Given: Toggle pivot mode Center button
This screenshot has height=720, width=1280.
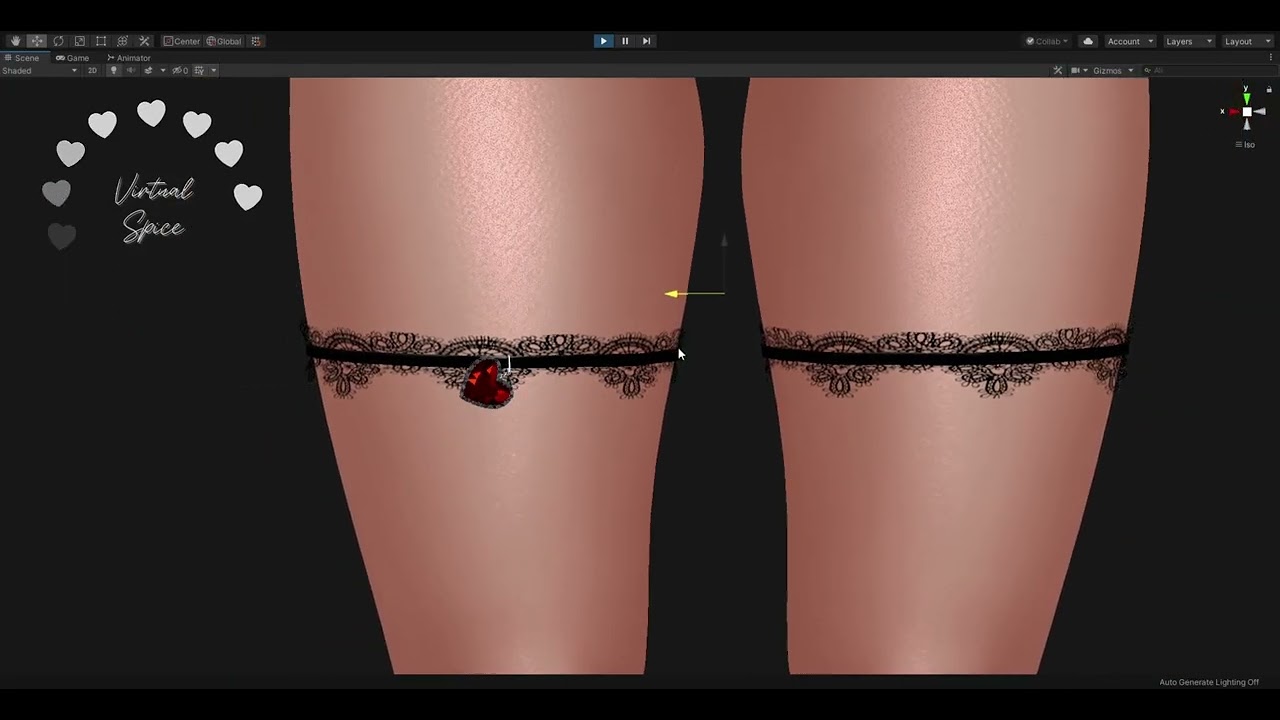Looking at the screenshot, I should 182,41.
